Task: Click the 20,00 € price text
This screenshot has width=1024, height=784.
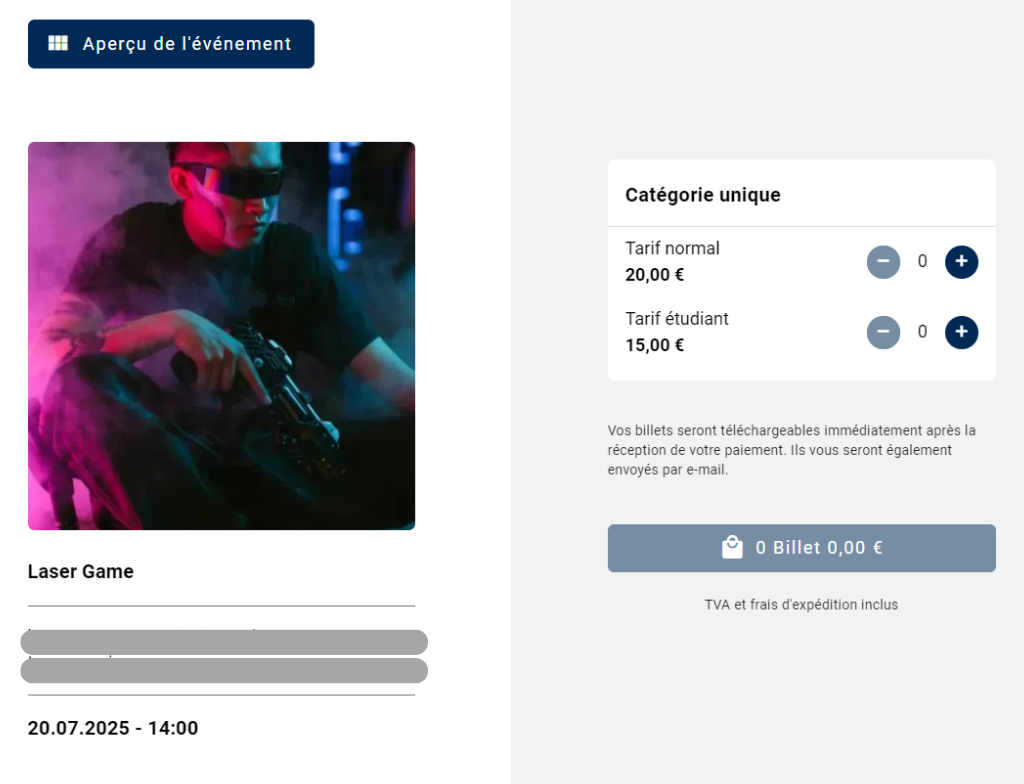Action: click(x=654, y=275)
